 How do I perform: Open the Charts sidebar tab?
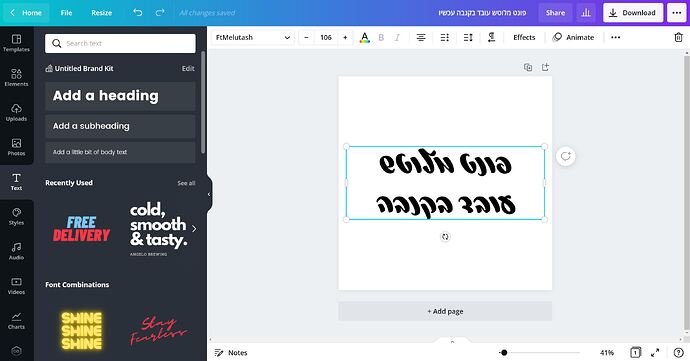click(16, 320)
